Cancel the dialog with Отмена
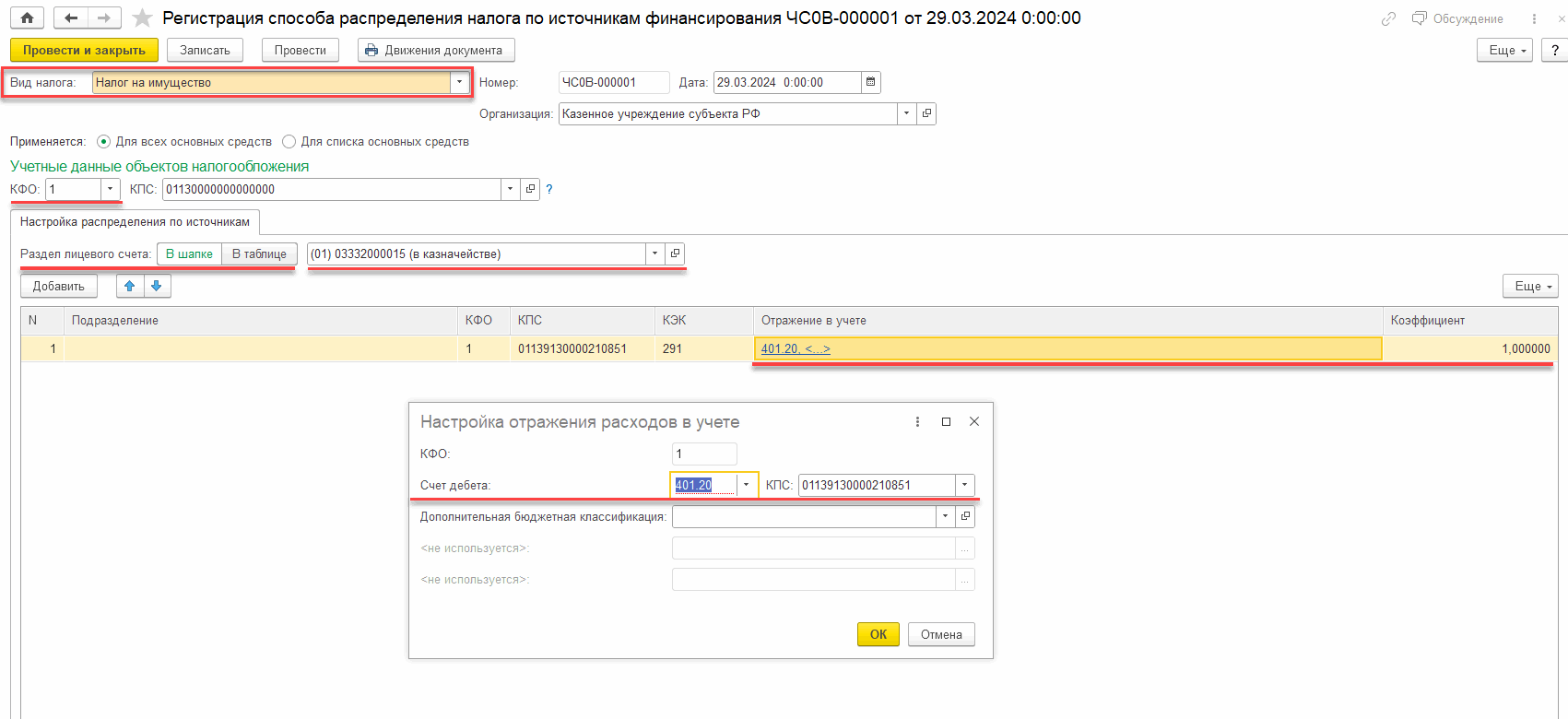 [941, 634]
